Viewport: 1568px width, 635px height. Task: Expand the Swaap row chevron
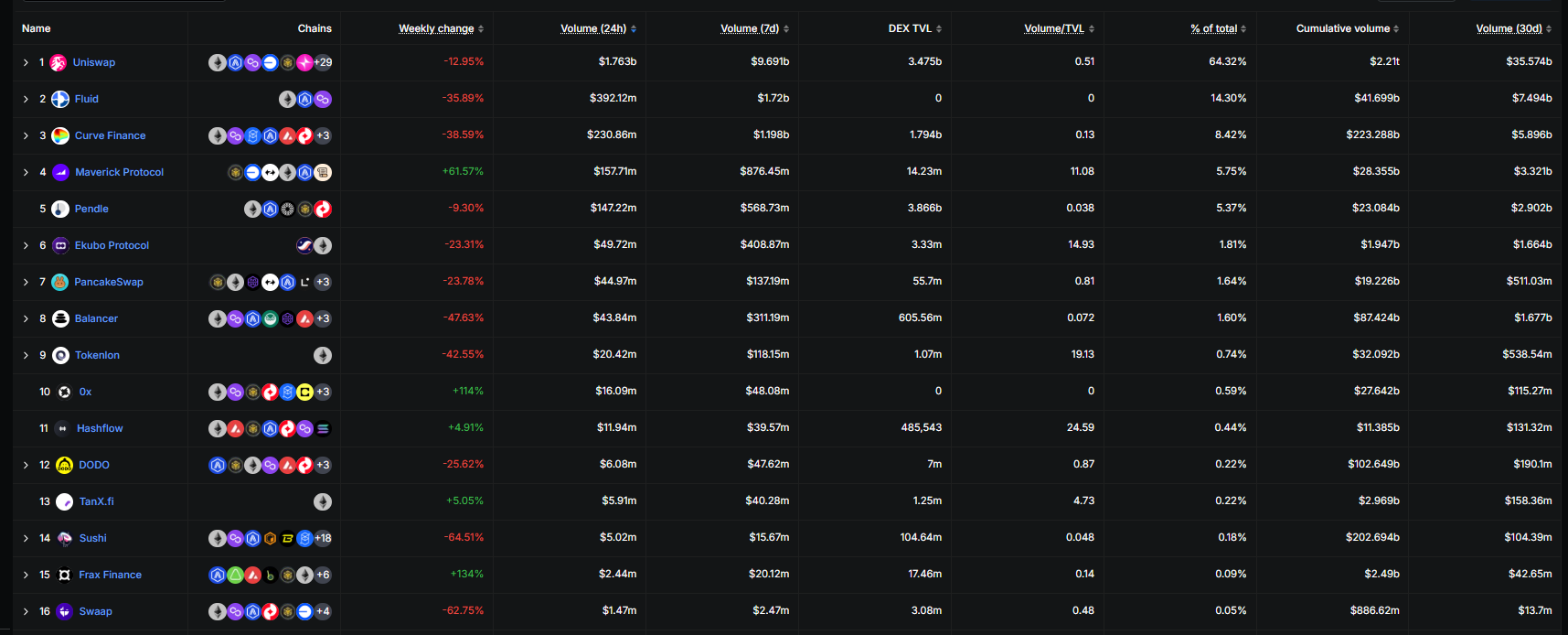point(26,611)
